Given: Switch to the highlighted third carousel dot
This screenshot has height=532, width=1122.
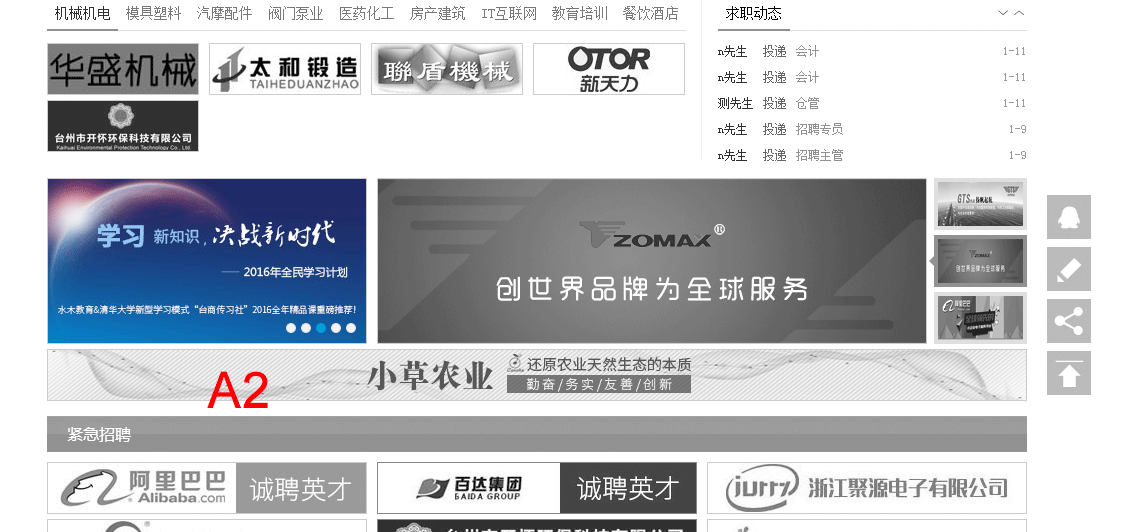Looking at the screenshot, I should 321,328.
